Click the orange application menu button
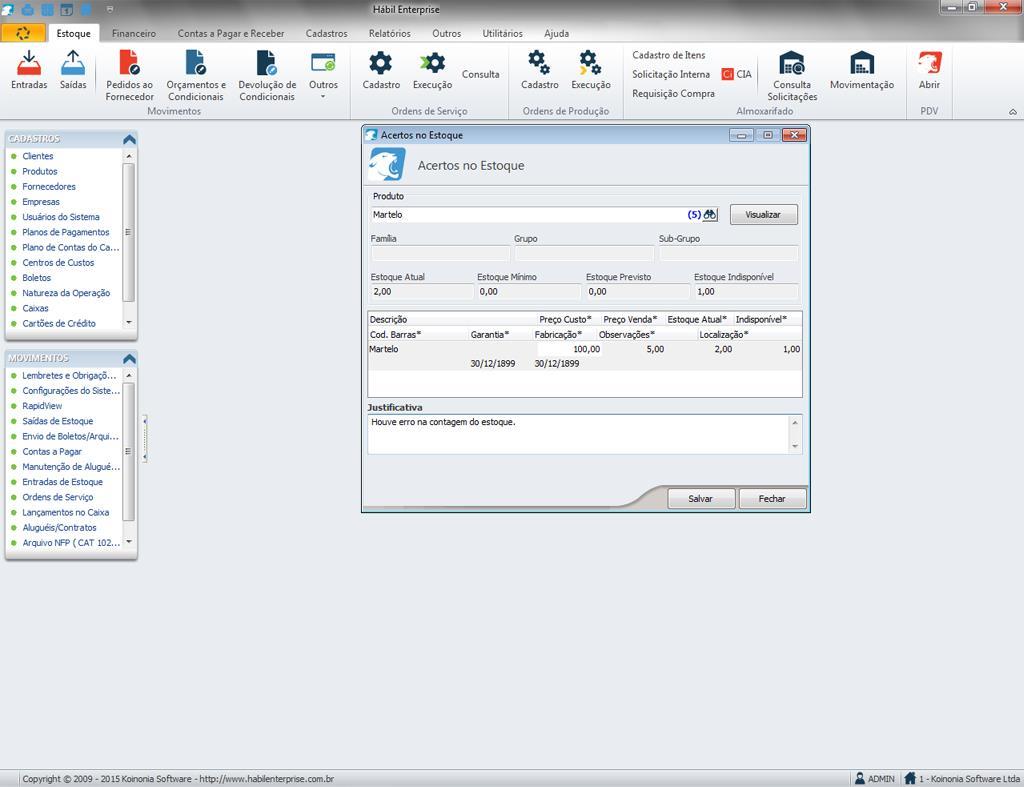This screenshot has width=1024, height=787. pos(23,33)
